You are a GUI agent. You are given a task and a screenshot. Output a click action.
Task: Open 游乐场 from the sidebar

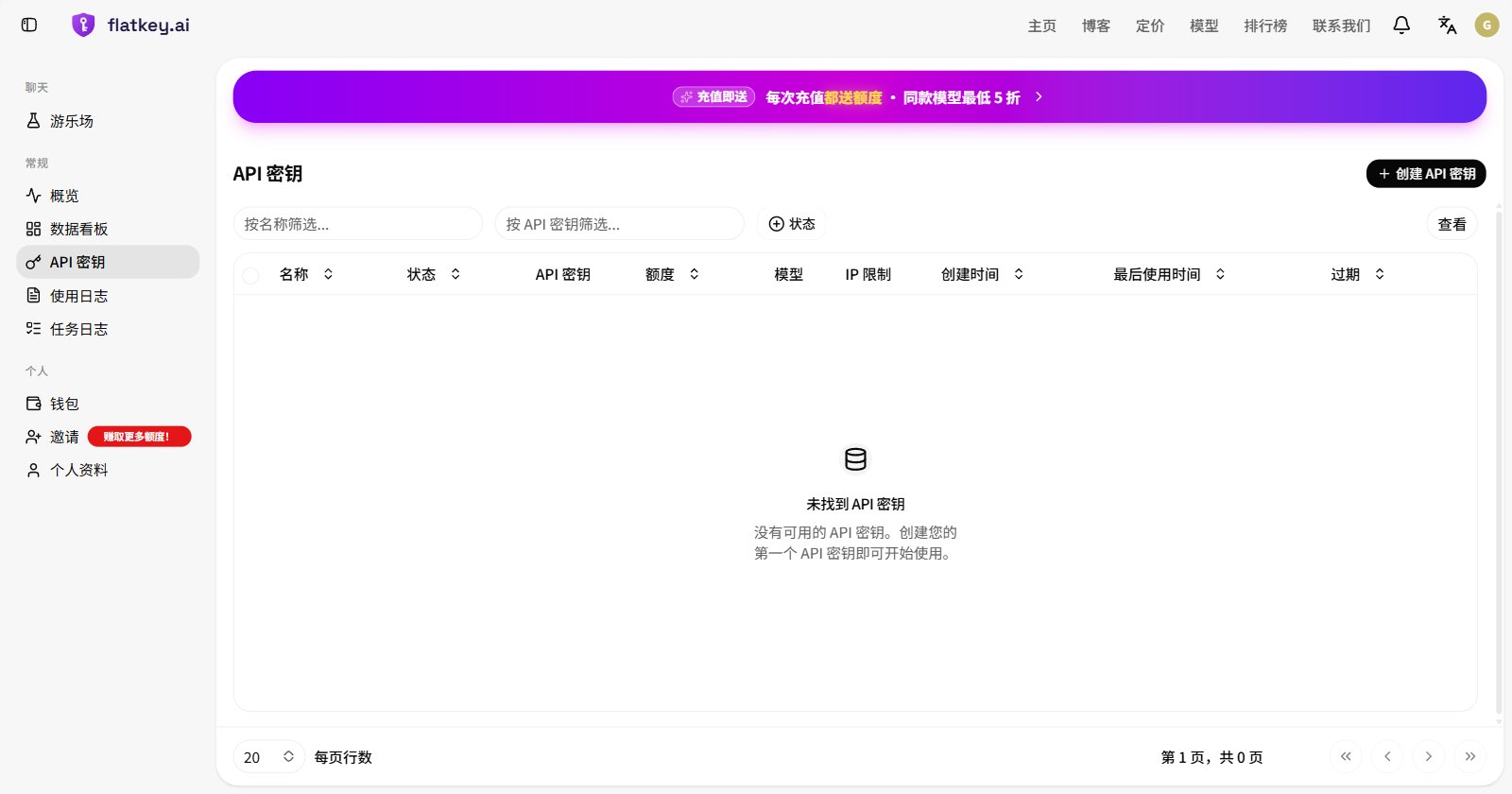pyautogui.click(x=108, y=121)
